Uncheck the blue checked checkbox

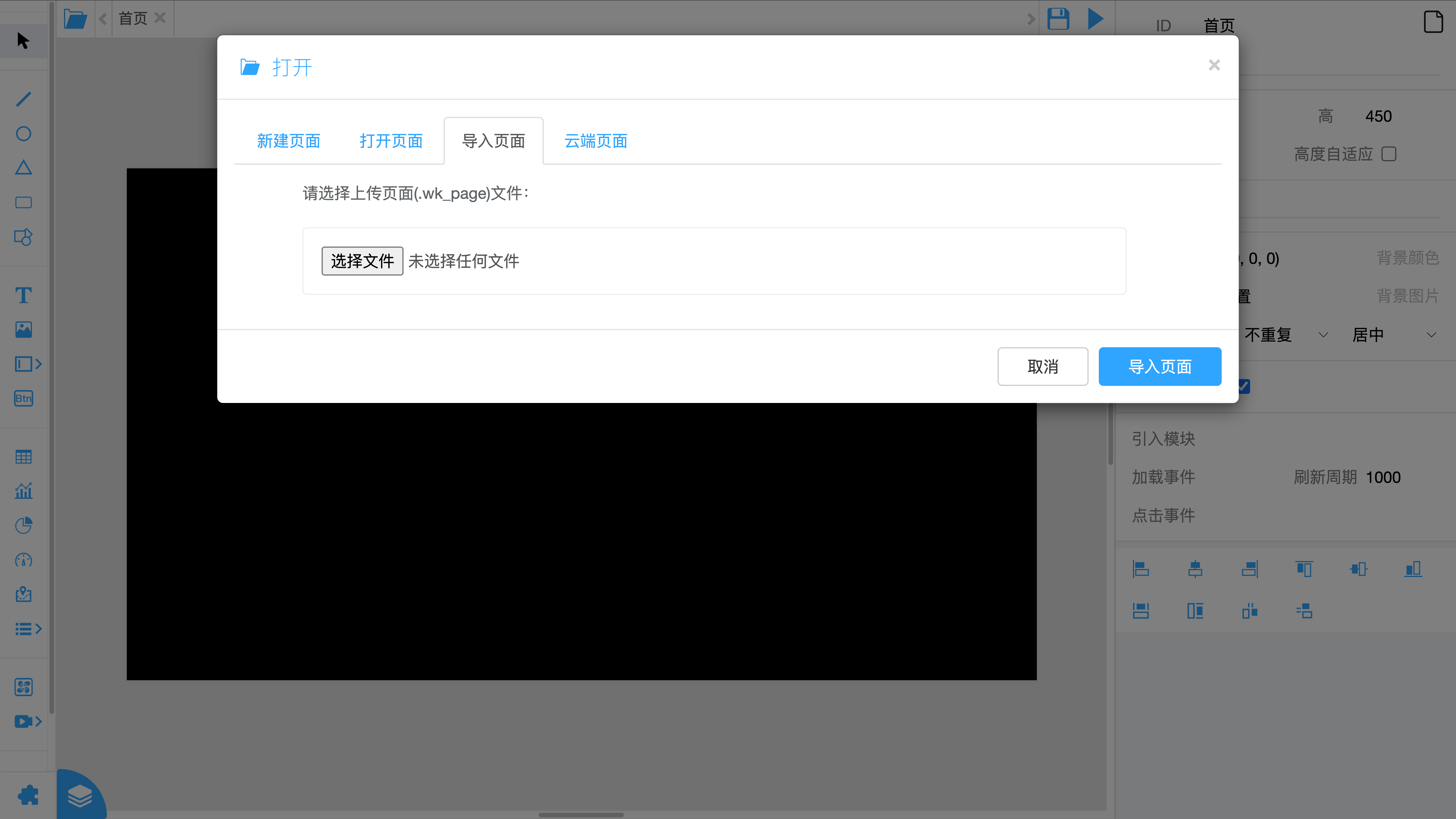[1244, 387]
